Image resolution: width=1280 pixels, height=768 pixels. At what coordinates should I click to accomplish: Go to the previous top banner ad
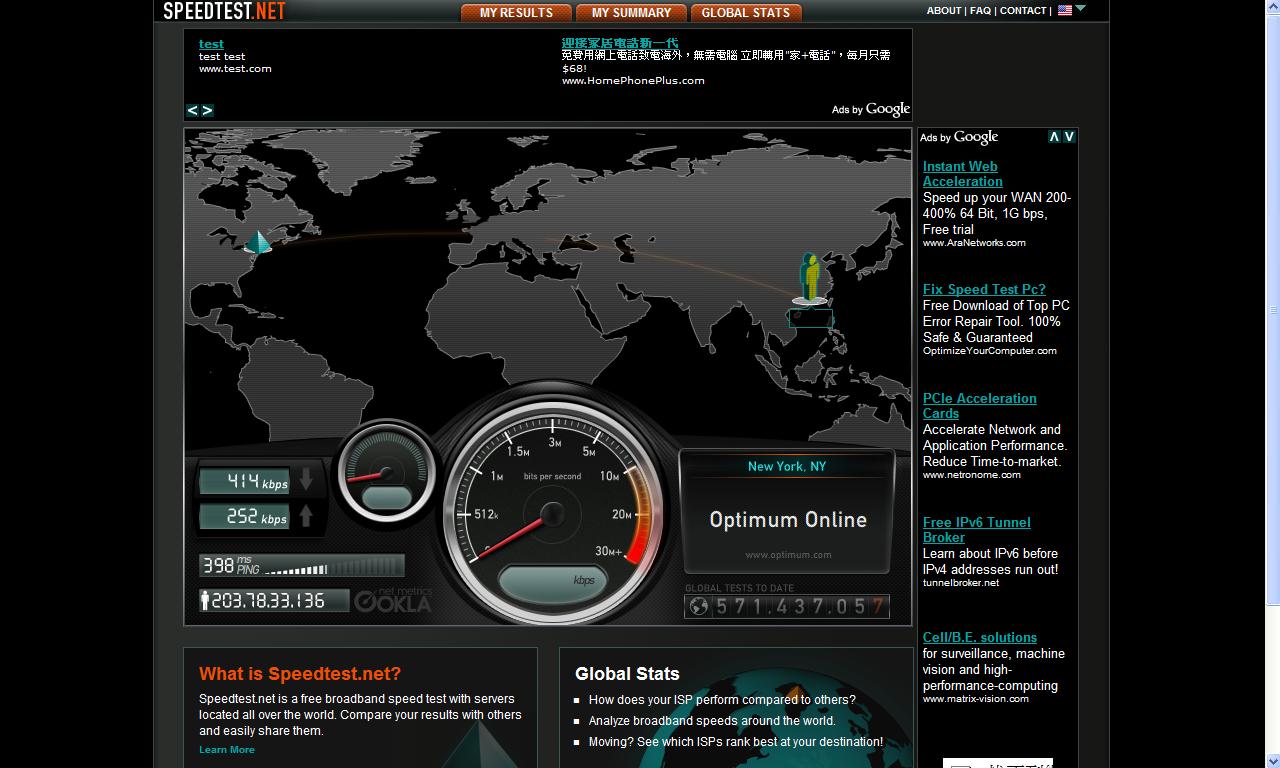tap(192, 110)
